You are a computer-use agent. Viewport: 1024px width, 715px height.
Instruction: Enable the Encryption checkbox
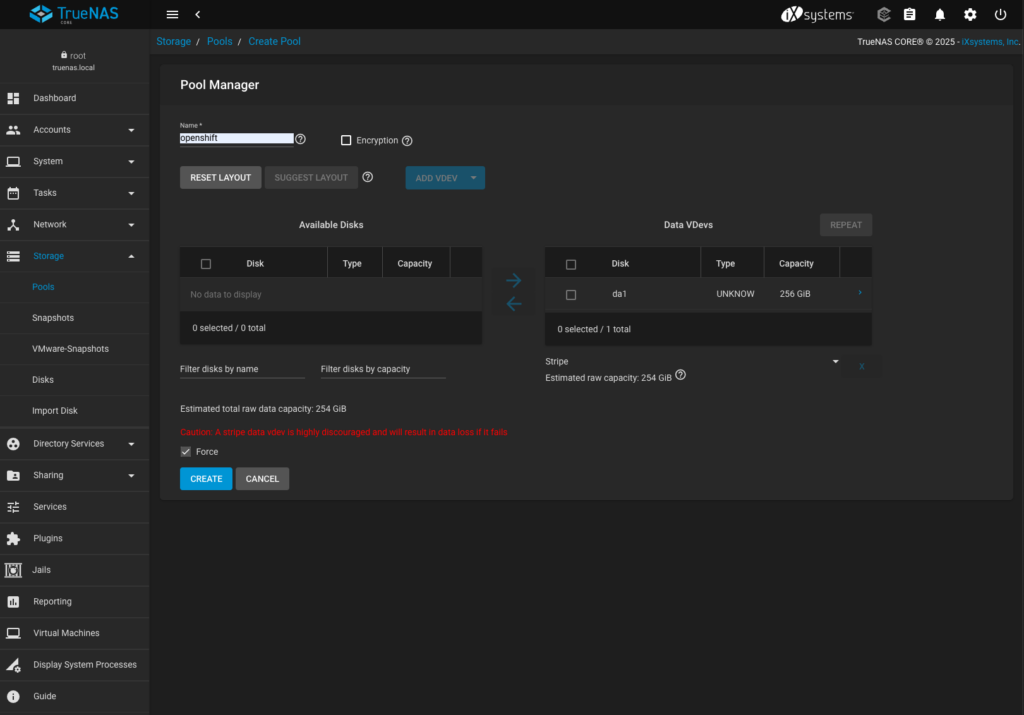pyautogui.click(x=346, y=141)
